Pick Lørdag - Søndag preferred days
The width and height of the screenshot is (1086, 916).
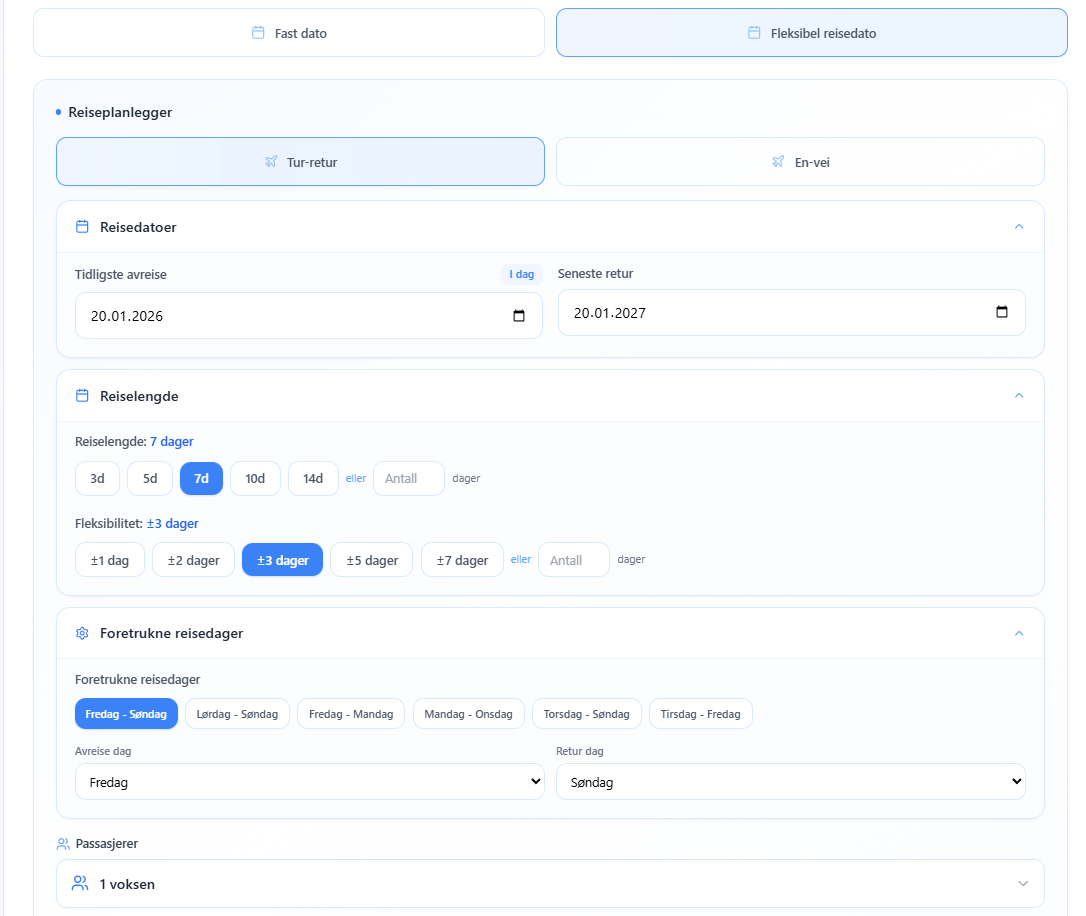[237, 714]
